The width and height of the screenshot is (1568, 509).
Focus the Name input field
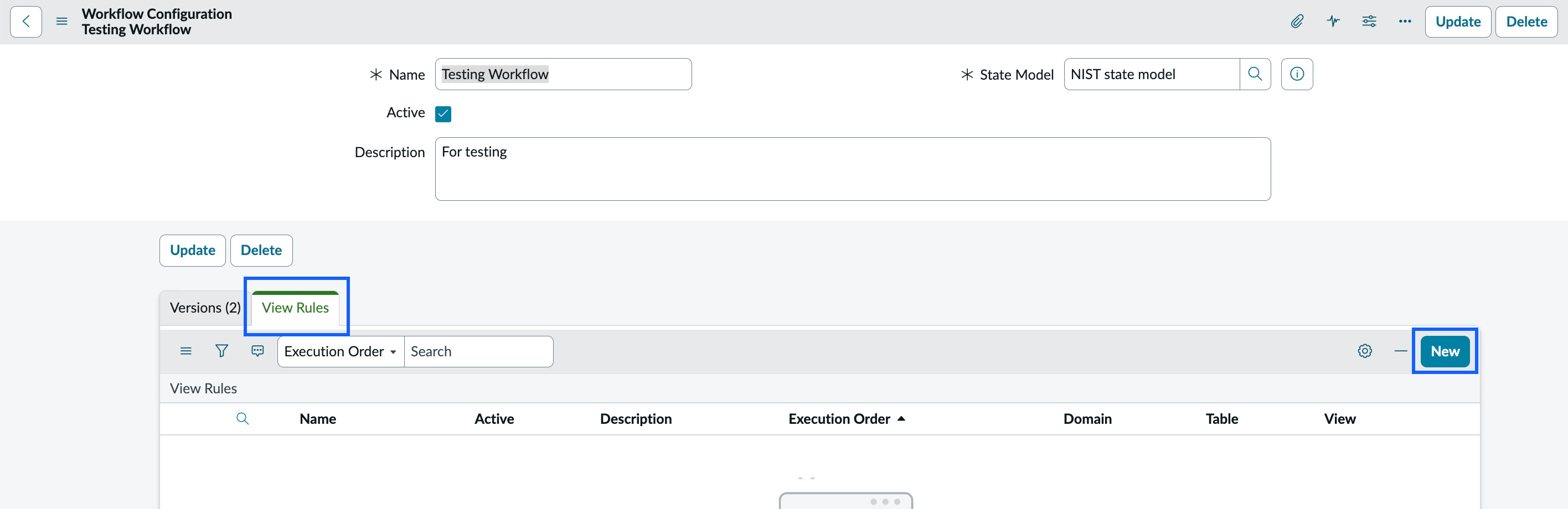coord(563,74)
